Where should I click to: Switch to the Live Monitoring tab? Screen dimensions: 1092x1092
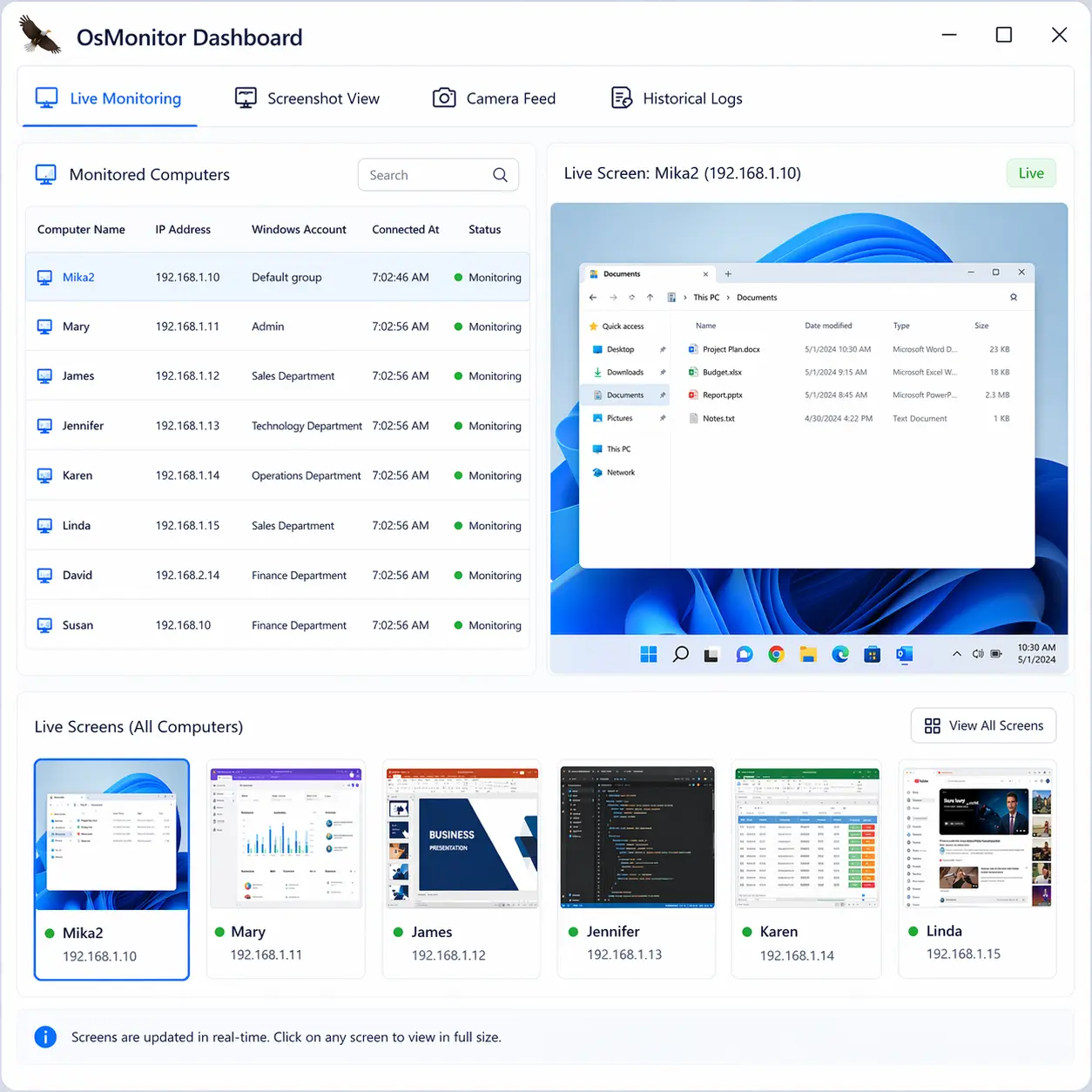pyautogui.click(x=109, y=98)
